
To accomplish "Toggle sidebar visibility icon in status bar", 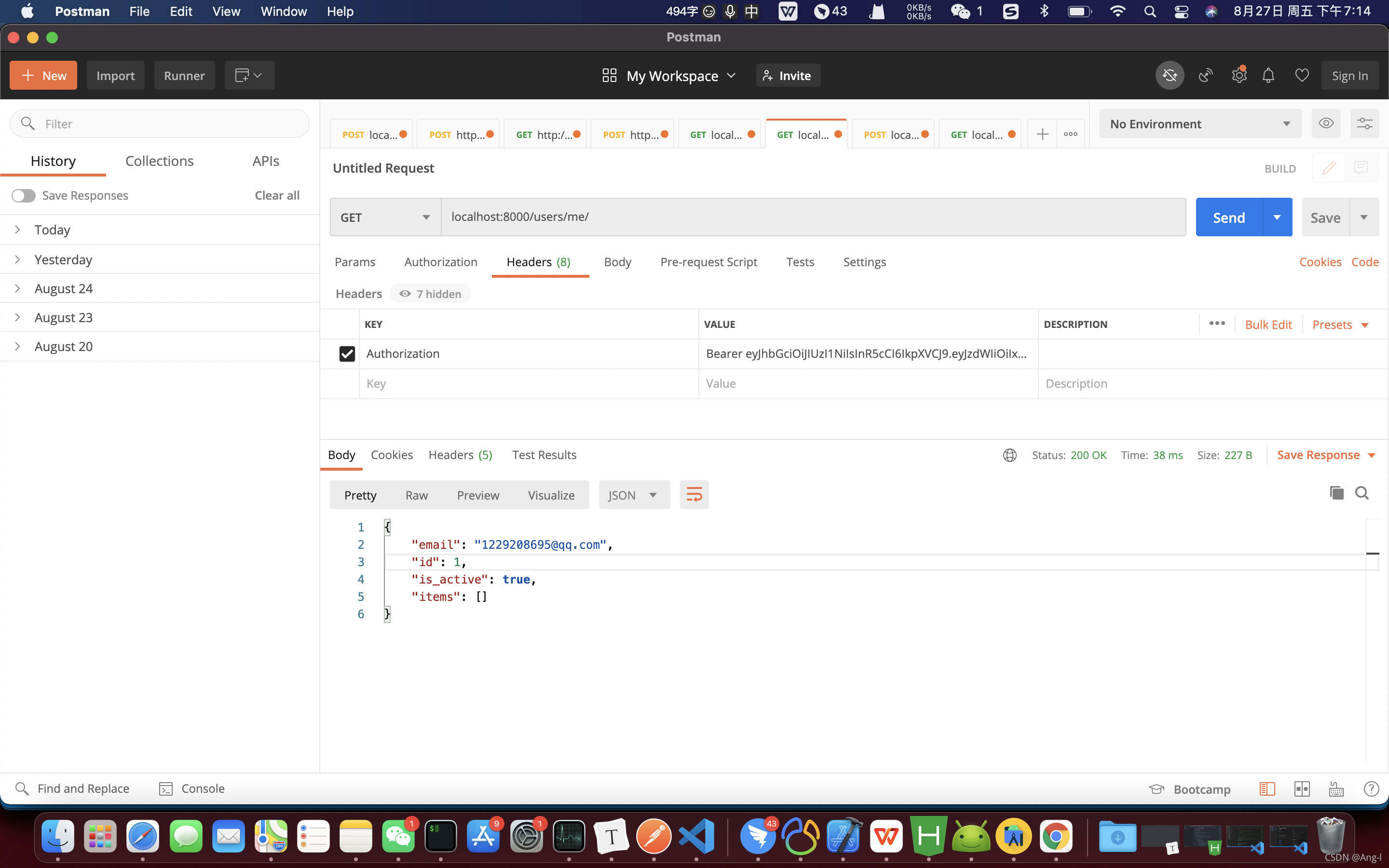I will (x=1267, y=789).
